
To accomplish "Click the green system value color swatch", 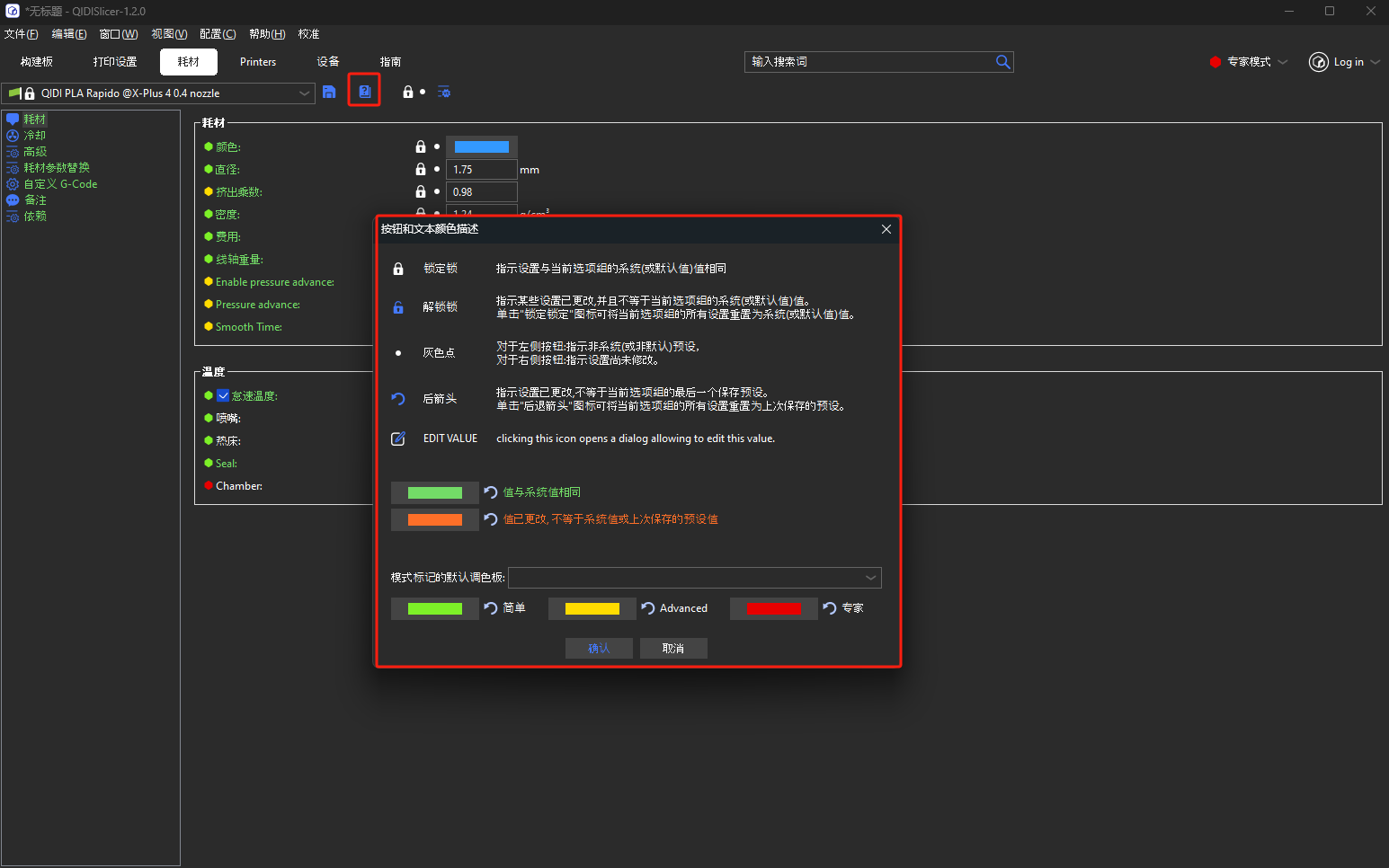I will point(435,492).
